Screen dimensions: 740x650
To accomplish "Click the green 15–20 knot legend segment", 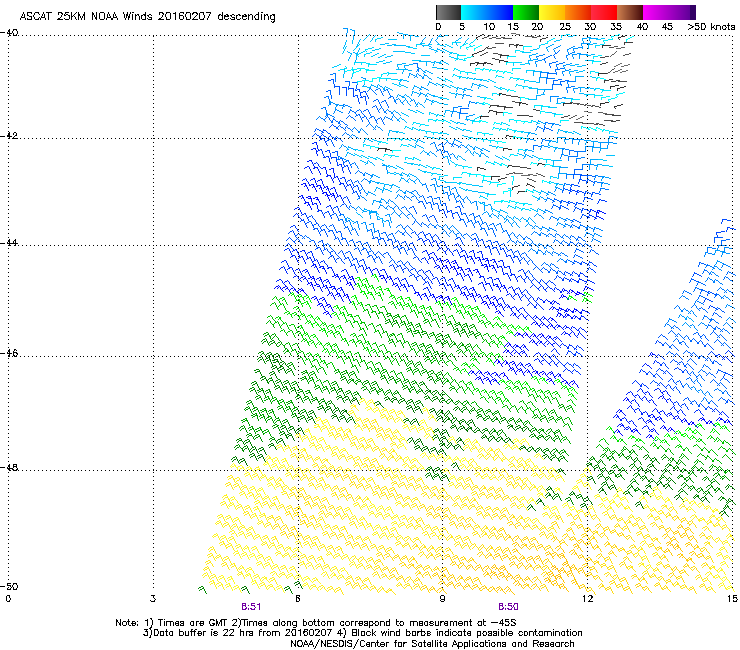I will click(526, 12).
